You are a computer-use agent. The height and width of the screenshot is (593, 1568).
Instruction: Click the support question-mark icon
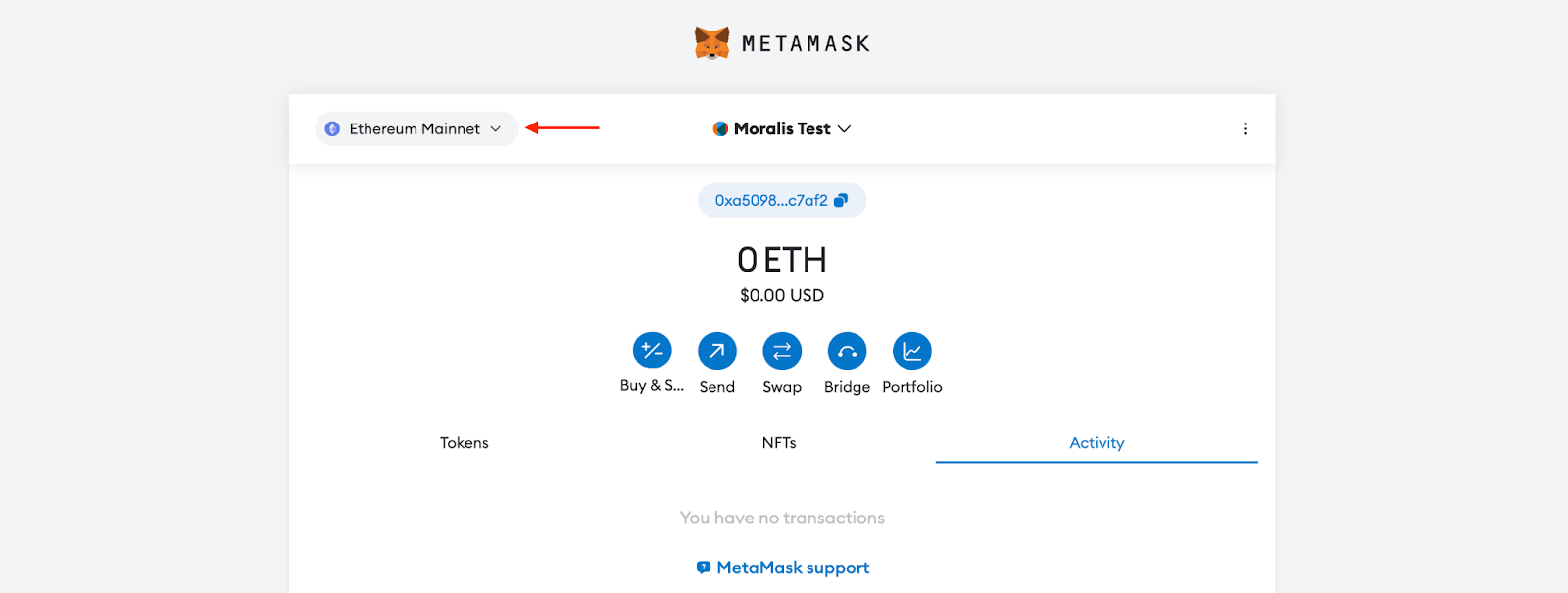[x=702, y=567]
